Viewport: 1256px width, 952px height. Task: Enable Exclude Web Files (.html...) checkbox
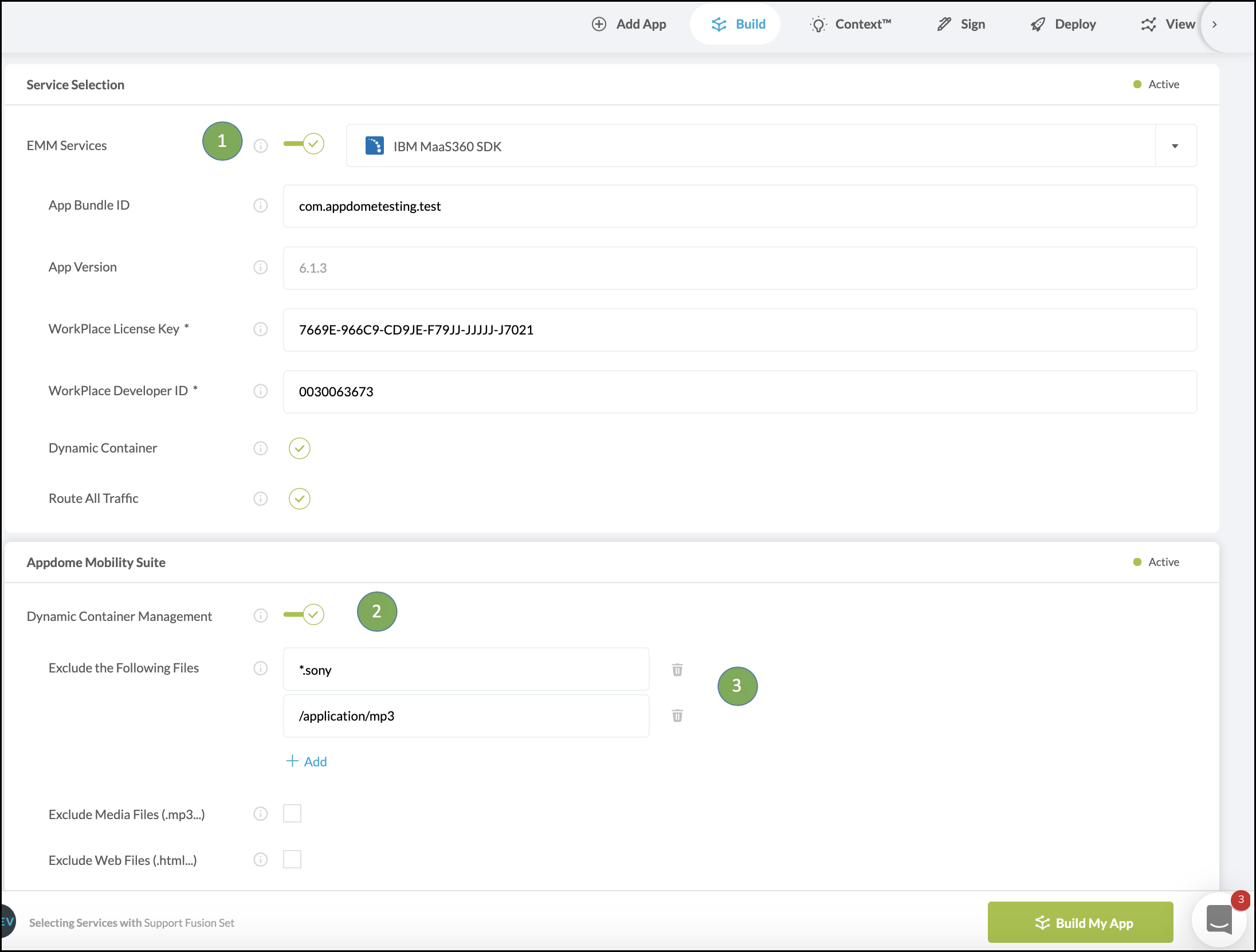pos(292,859)
